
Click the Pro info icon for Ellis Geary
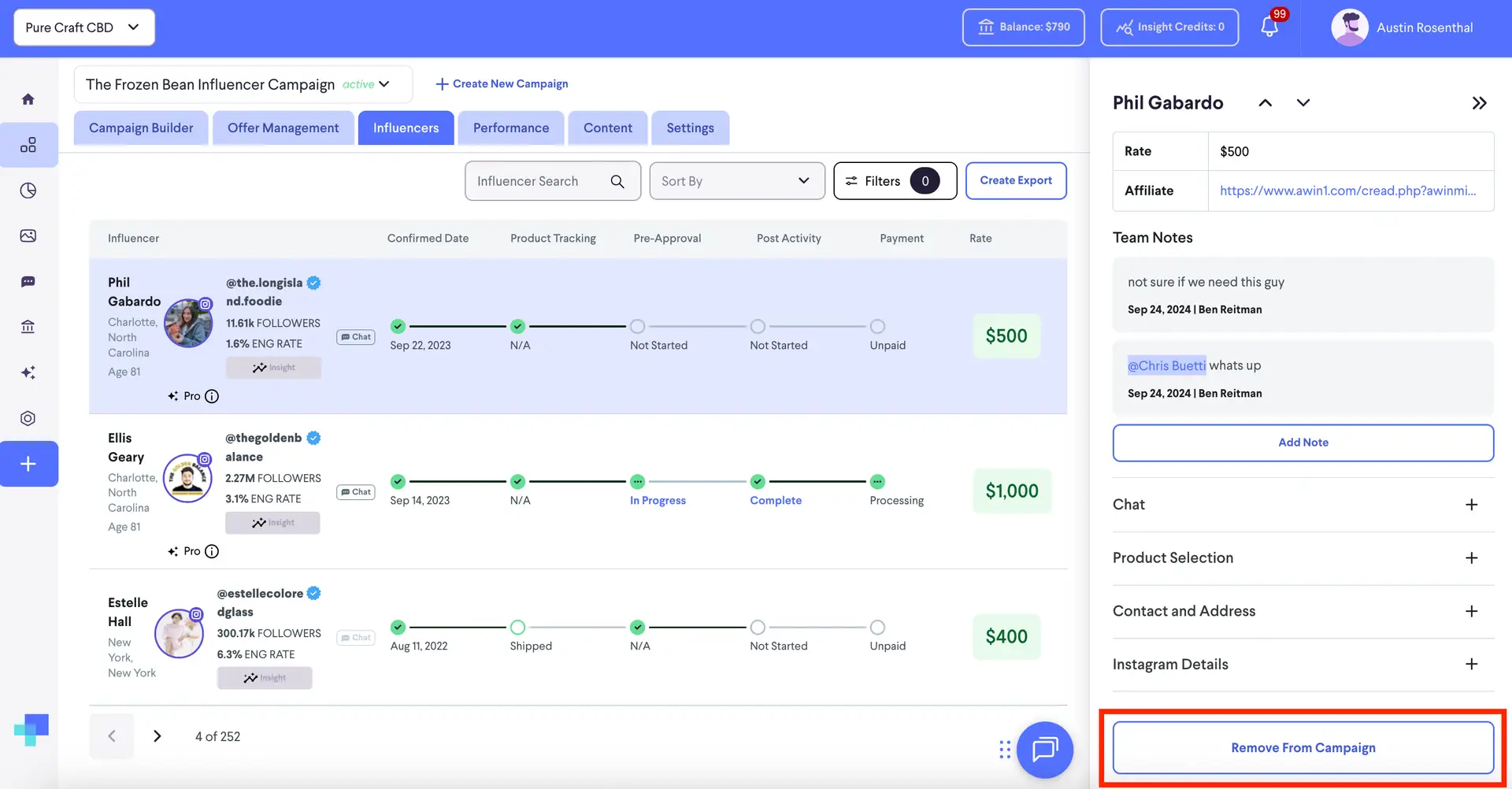(x=212, y=552)
